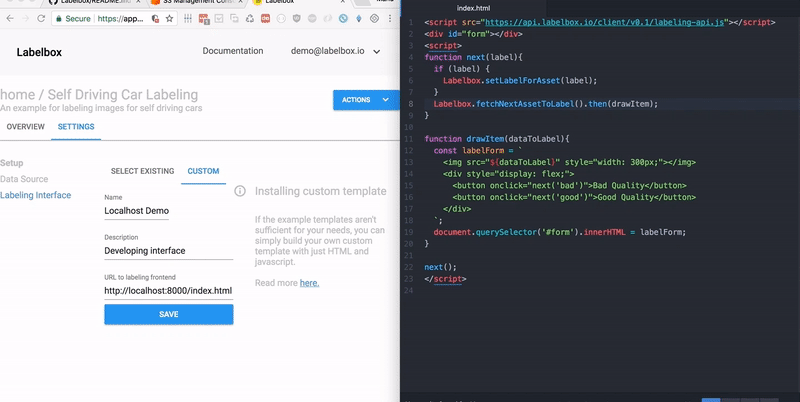Click the 'next();' call on line 22

coord(440,267)
